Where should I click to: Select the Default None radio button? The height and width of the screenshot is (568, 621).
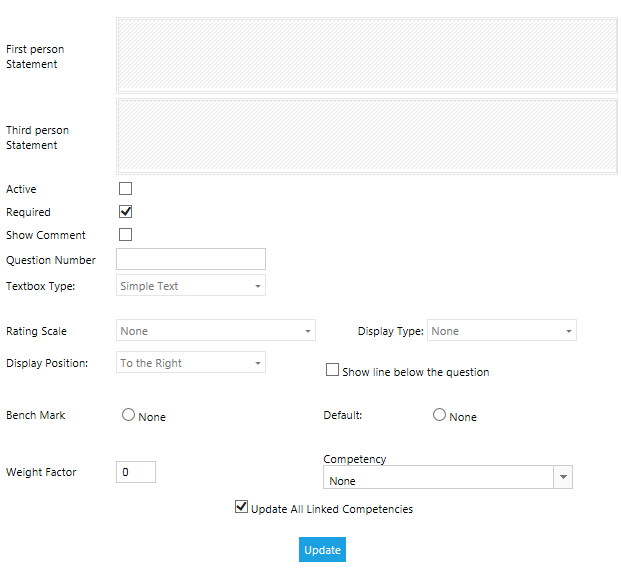(439, 415)
